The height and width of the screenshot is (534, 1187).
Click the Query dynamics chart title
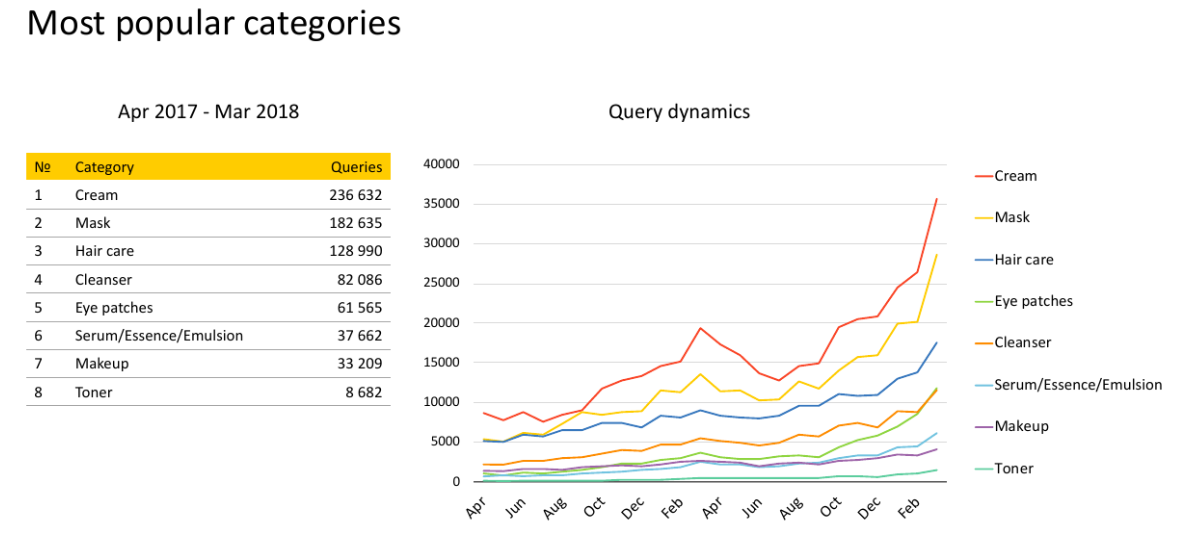pos(679,112)
